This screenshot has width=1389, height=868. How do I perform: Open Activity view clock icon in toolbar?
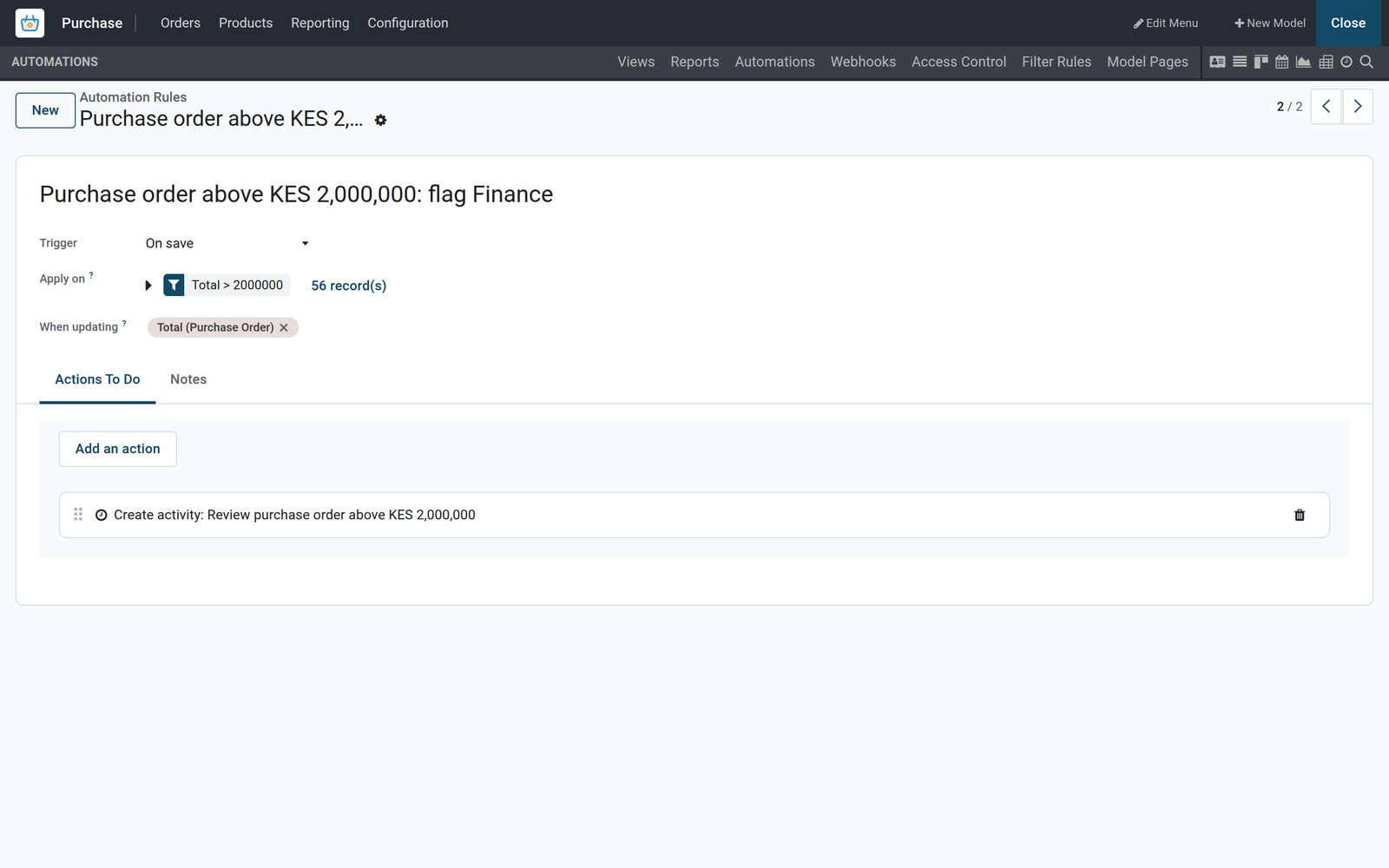click(x=1346, y=62)
